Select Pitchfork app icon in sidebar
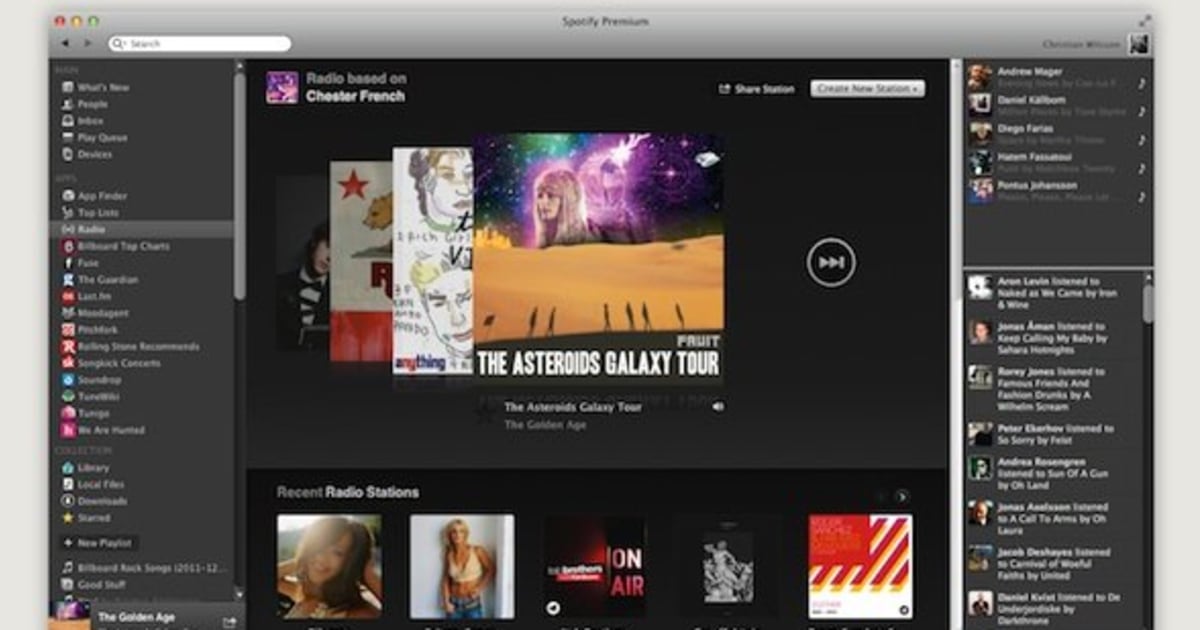This screenshot has height=630, width=1200. click(68, 329)
